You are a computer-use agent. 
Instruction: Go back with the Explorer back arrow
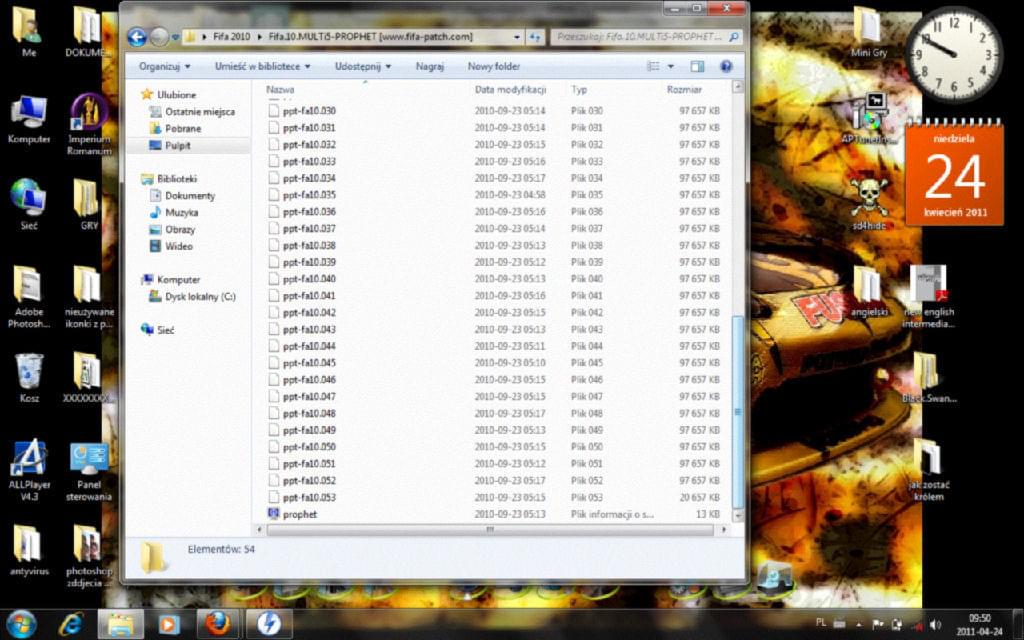pyautogui.click(x=136, y=37)
